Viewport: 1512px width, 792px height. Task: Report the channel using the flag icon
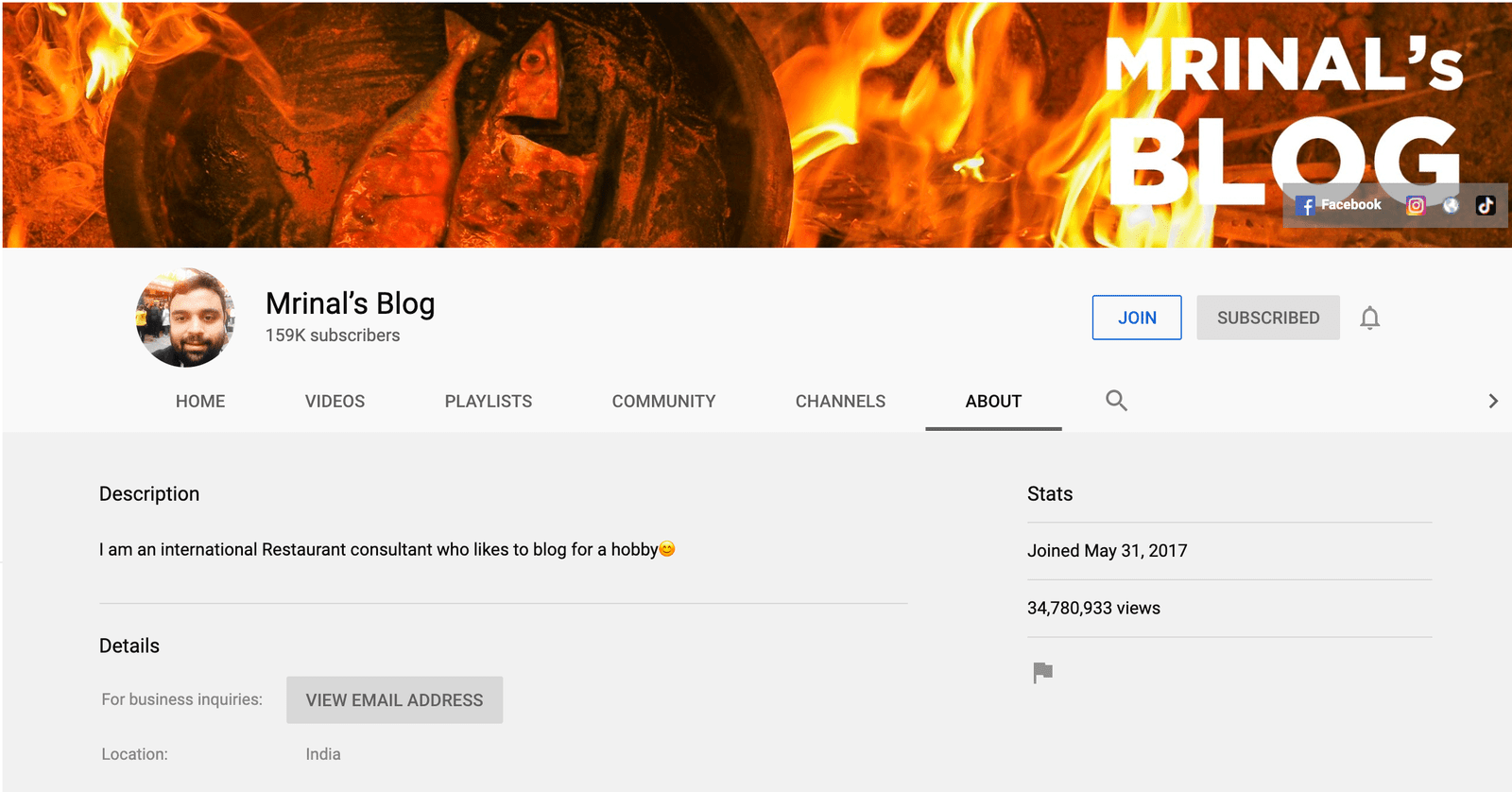[1042, 672]
